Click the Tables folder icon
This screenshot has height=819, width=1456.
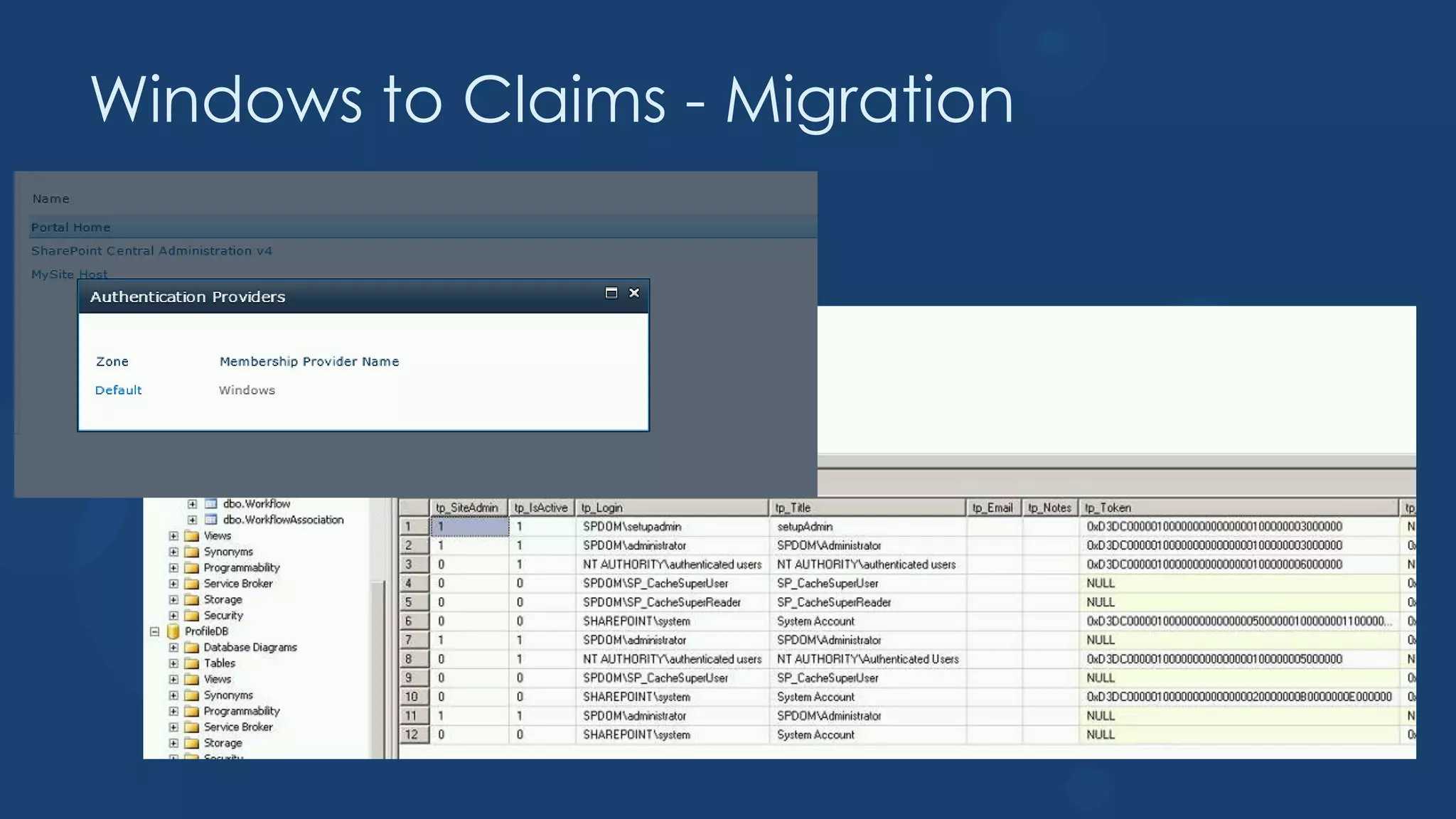click(x=191, y=663)
